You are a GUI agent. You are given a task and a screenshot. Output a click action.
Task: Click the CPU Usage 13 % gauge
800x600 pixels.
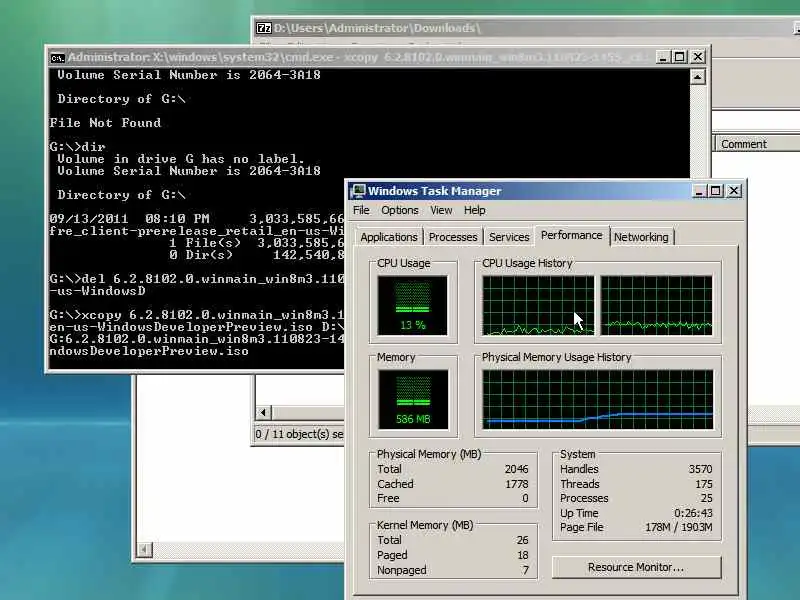412,306
